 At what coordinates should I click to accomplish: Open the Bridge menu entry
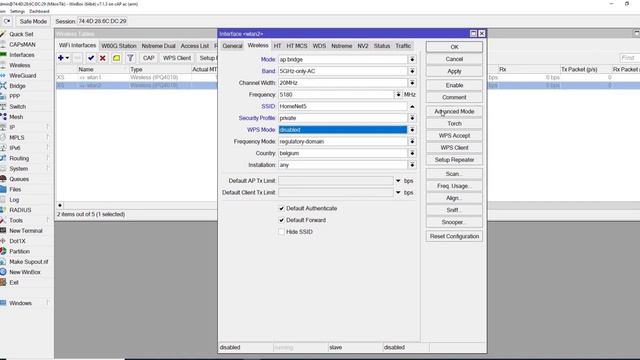point(17,86)
